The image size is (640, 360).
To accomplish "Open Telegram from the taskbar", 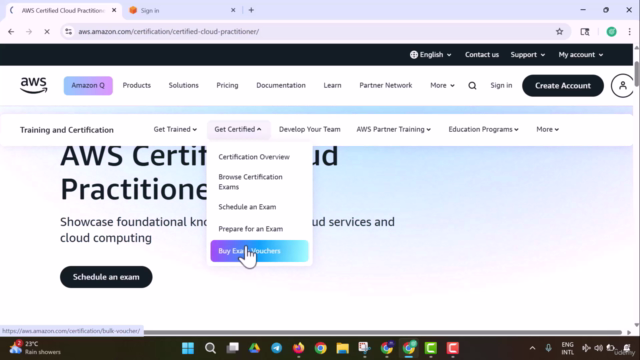I will click(276, 348).
